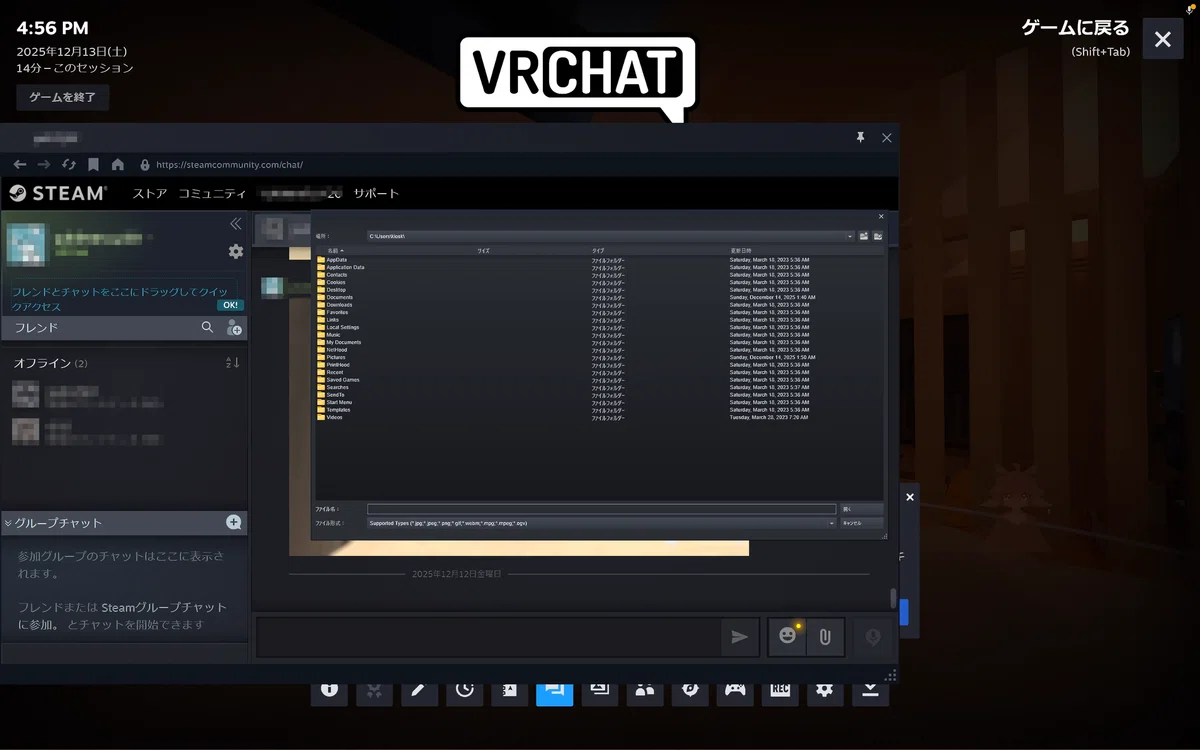Click the chat history scrollbar thumb
Screen dimensions: 1200x750
893,598
